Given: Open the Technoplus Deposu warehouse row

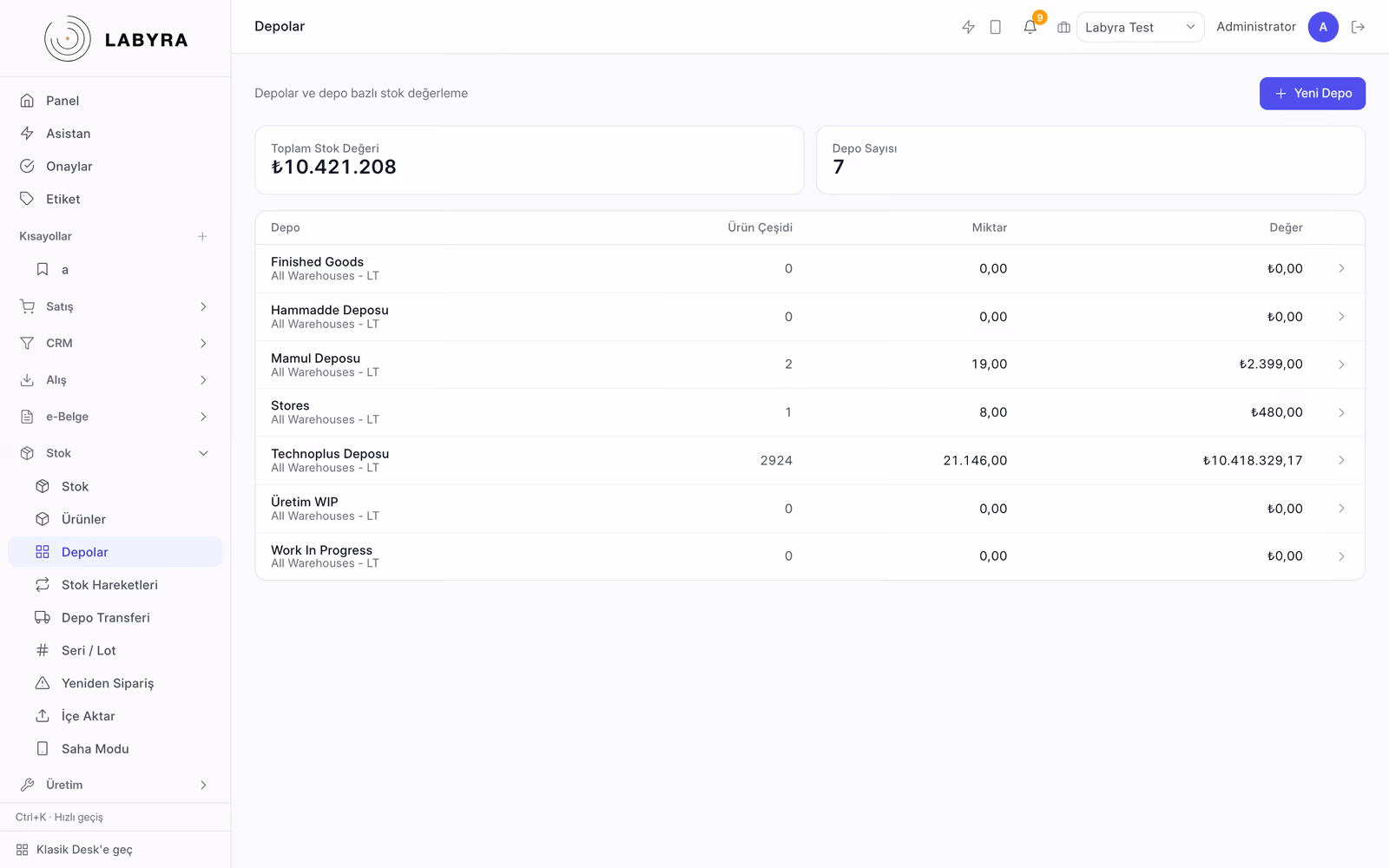Looking at the screenshot, I should point(810,461).
